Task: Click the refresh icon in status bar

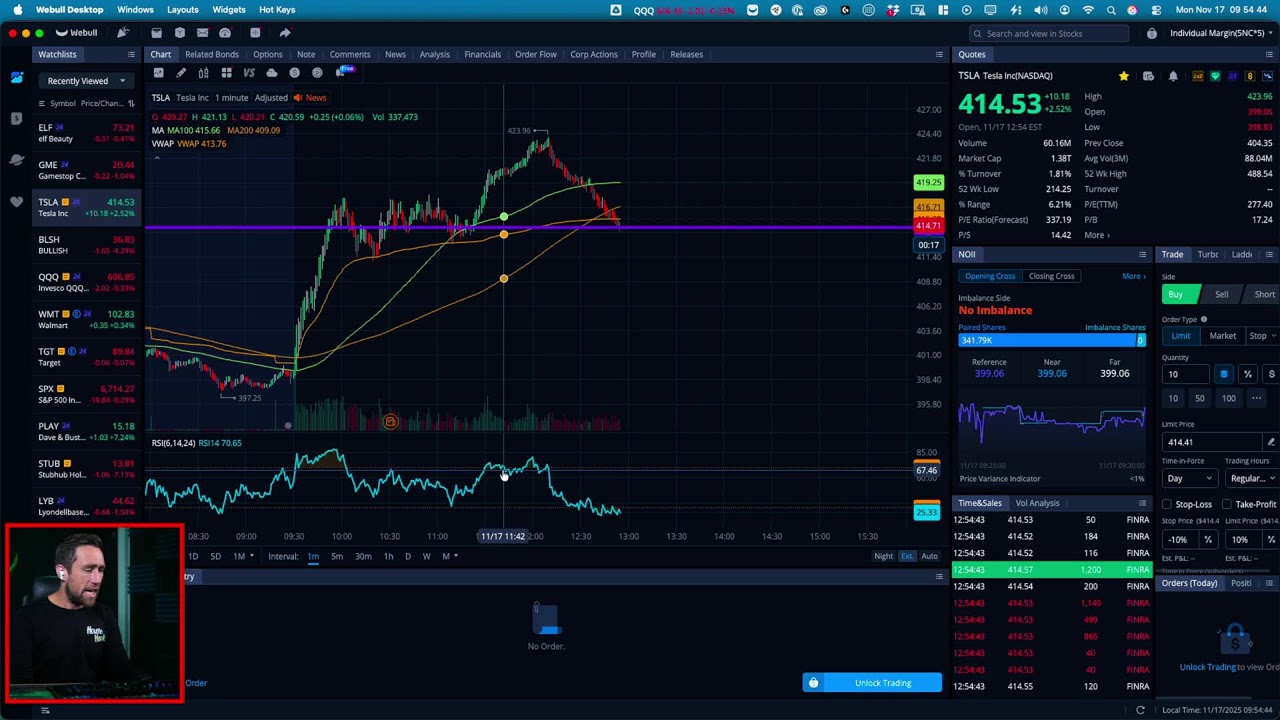Action: coord(1140,710)
